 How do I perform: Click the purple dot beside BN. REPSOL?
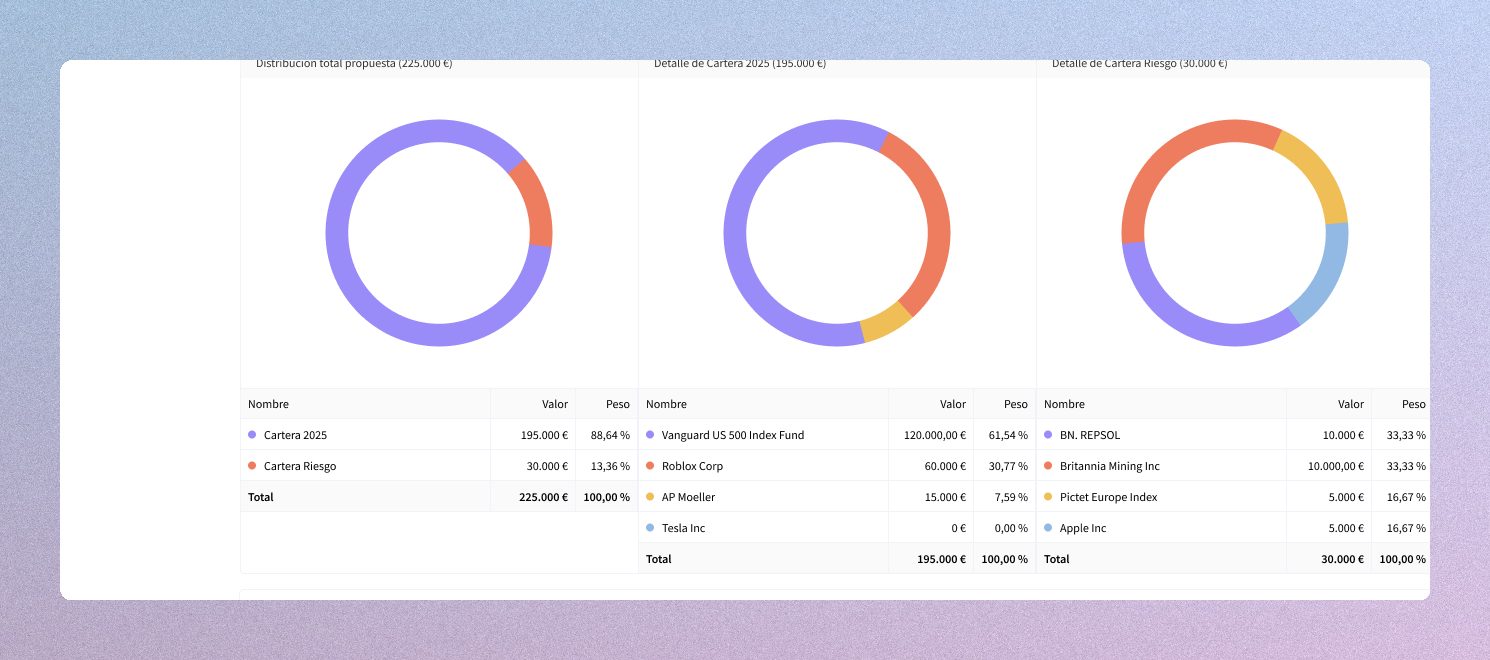pos(1048,435)
